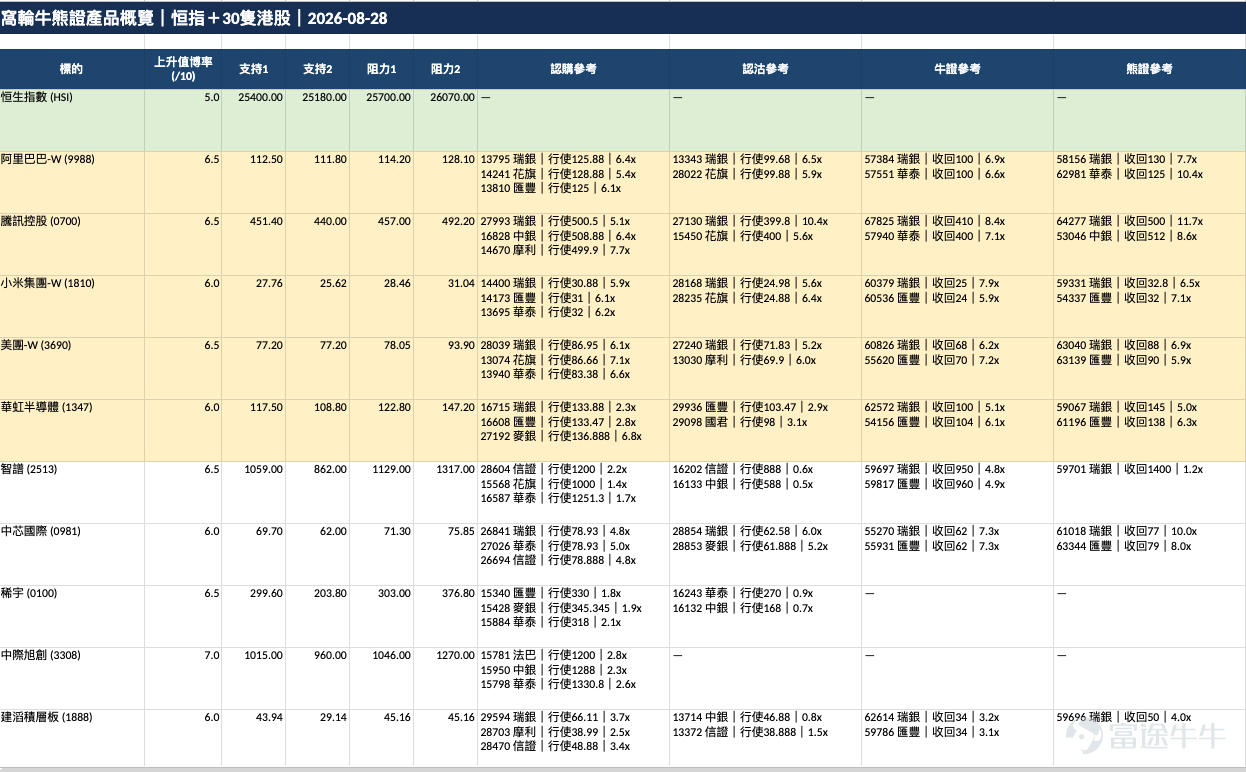This screenshot has height=772, width=1246.
Task: Click the 建滔積層板 (1888) row label
Action: 47,717
